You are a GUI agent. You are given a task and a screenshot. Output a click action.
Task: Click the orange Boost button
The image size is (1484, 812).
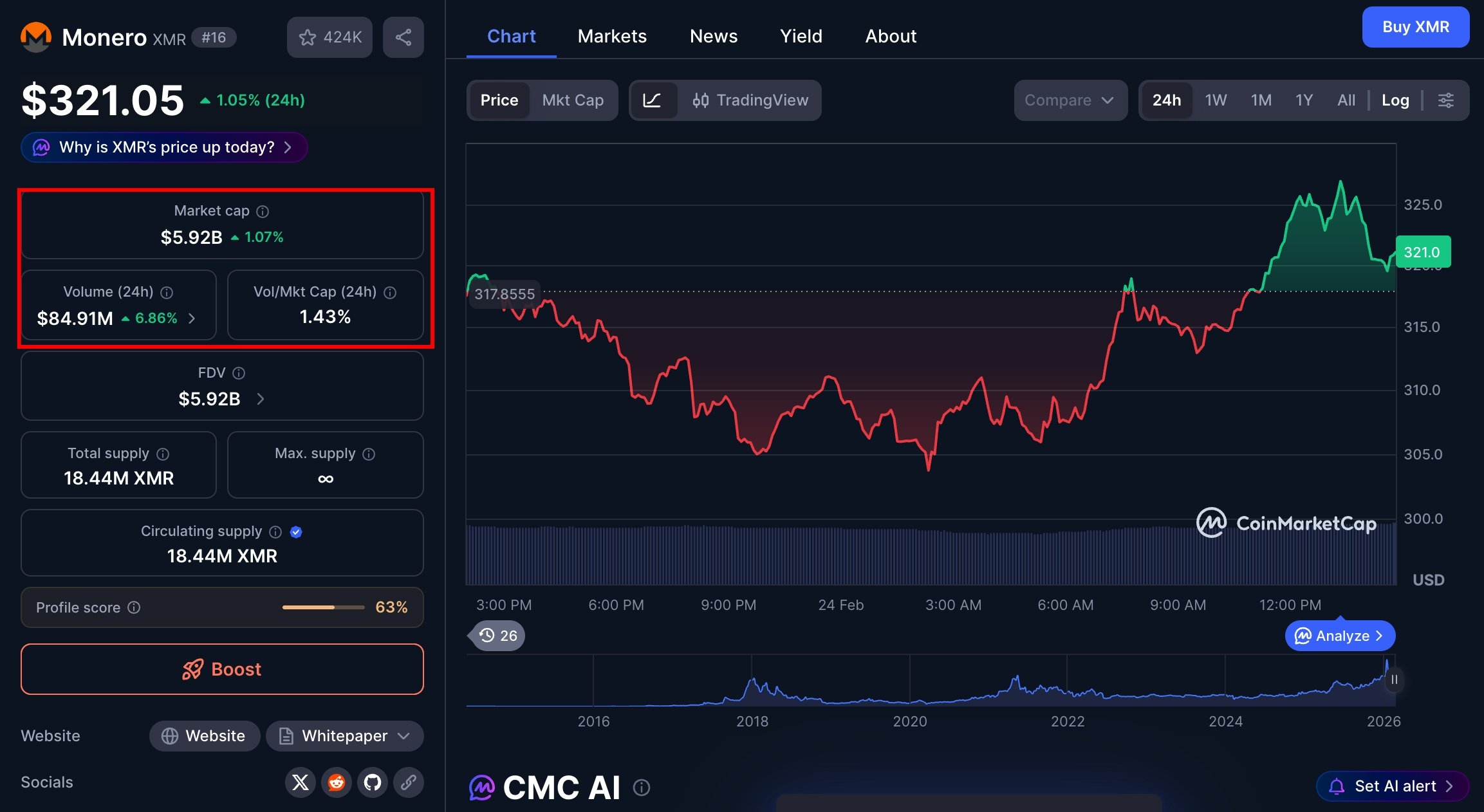tap(222, 669)
